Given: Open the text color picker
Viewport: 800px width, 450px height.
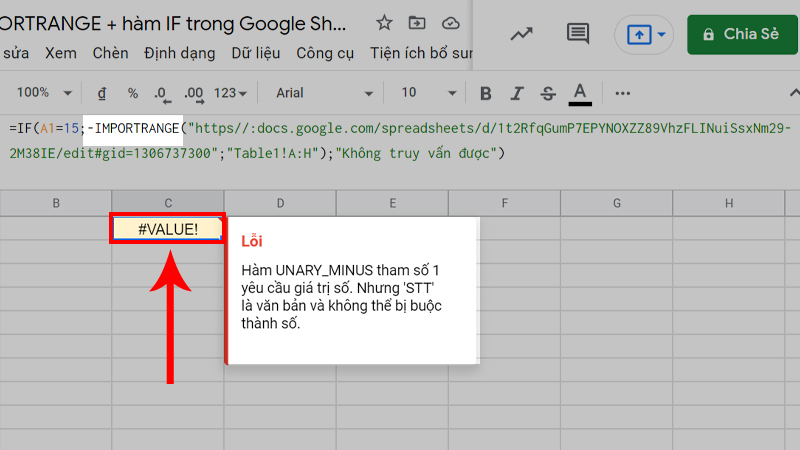Looking at the screenshot, I should coord(580,94).
